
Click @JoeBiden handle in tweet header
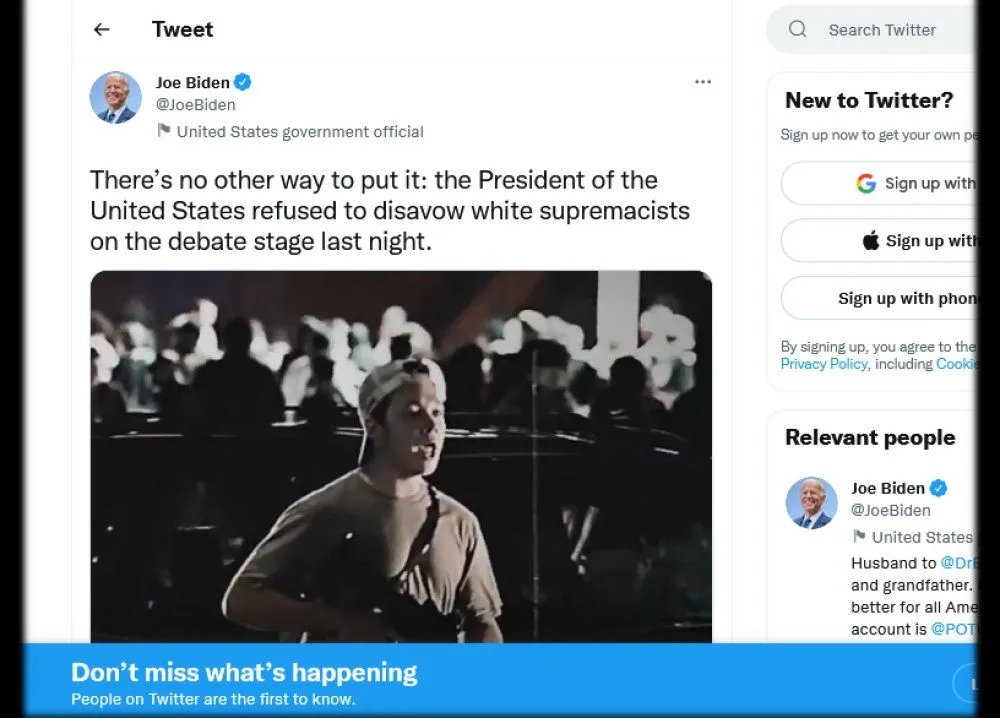pos(196,105)
